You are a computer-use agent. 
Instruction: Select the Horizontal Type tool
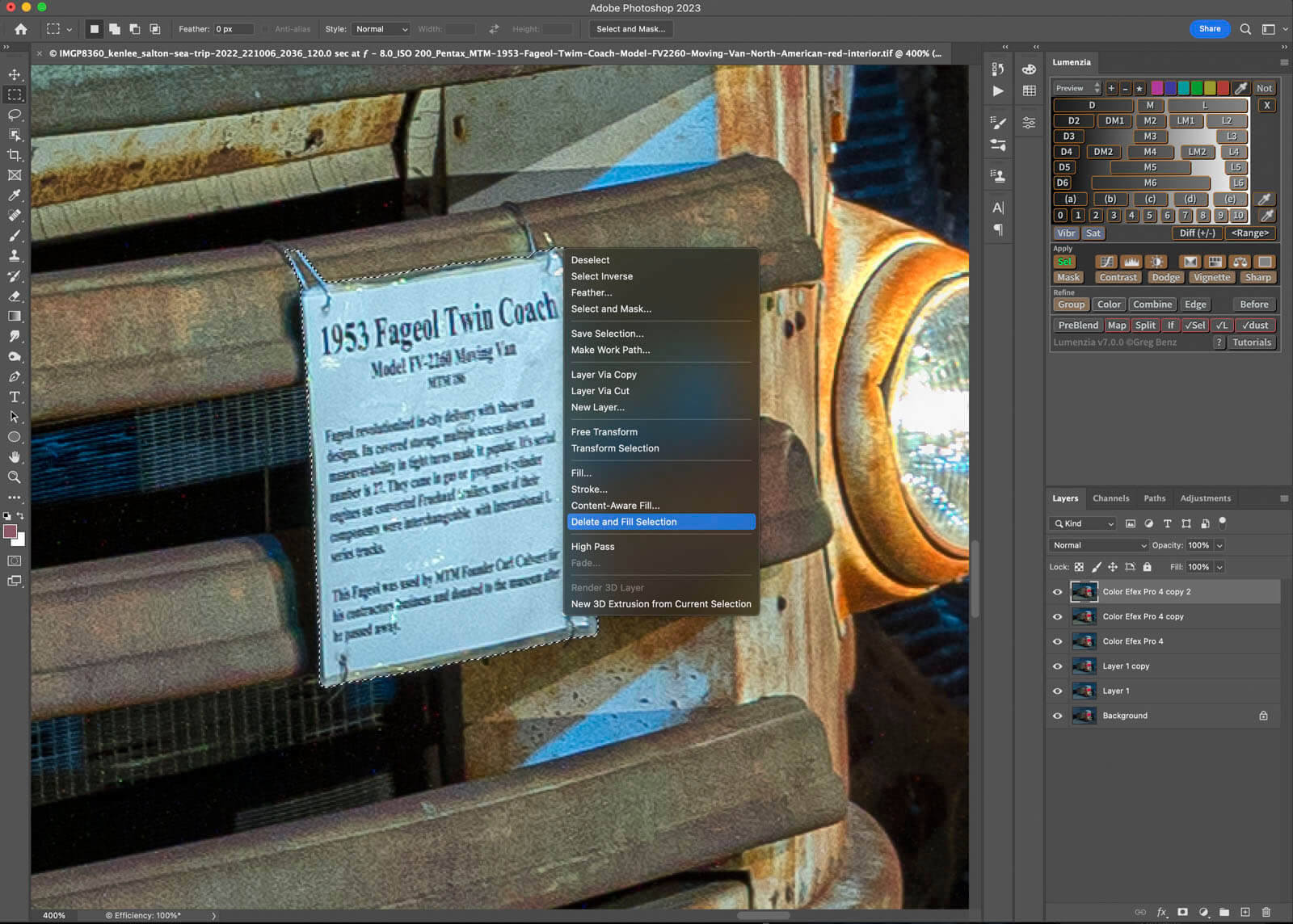[15, 397]
